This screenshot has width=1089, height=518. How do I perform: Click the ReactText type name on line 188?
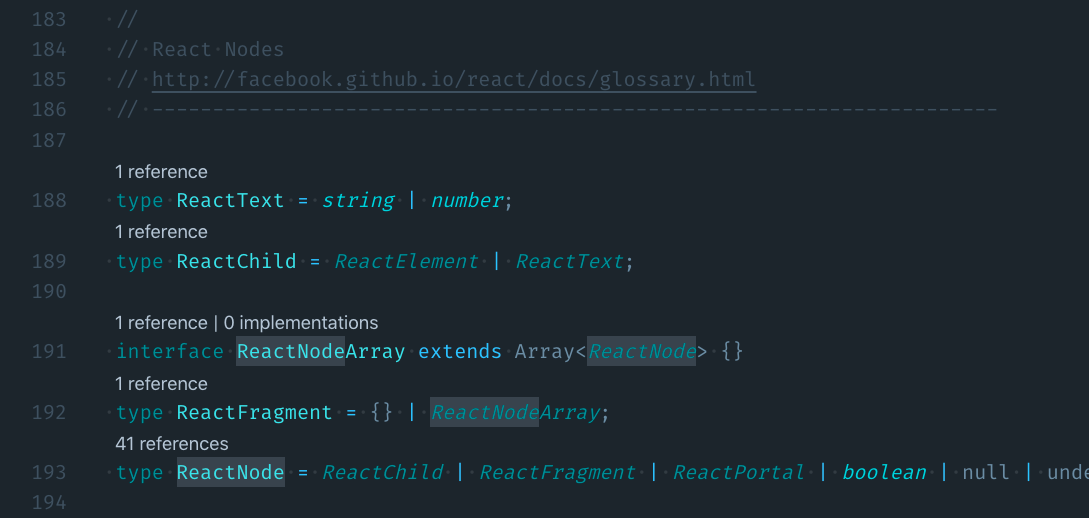[231, 201]
